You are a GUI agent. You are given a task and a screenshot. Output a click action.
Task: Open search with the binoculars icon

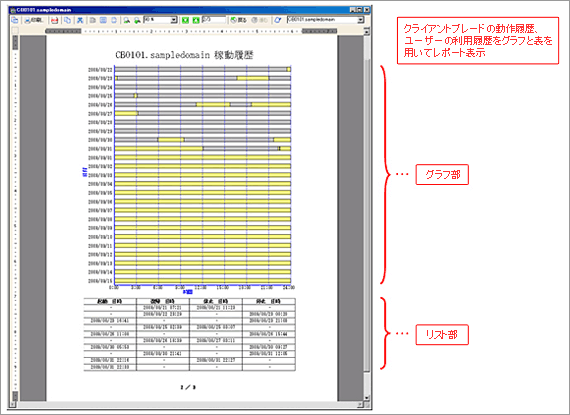[80, 20]
